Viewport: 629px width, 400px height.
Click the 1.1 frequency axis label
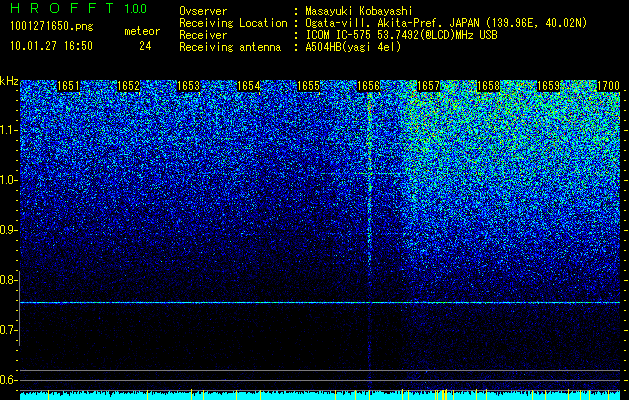9,130
